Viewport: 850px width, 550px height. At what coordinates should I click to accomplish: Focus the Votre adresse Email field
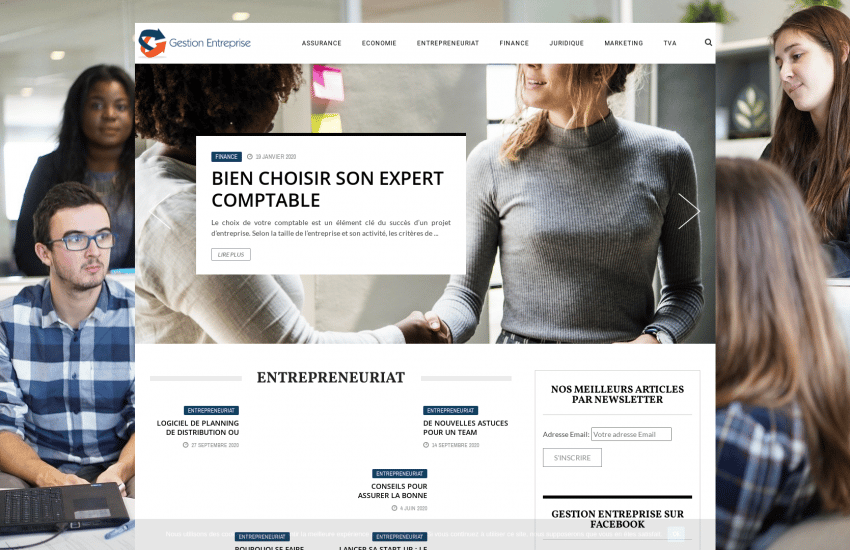[631, 434]
